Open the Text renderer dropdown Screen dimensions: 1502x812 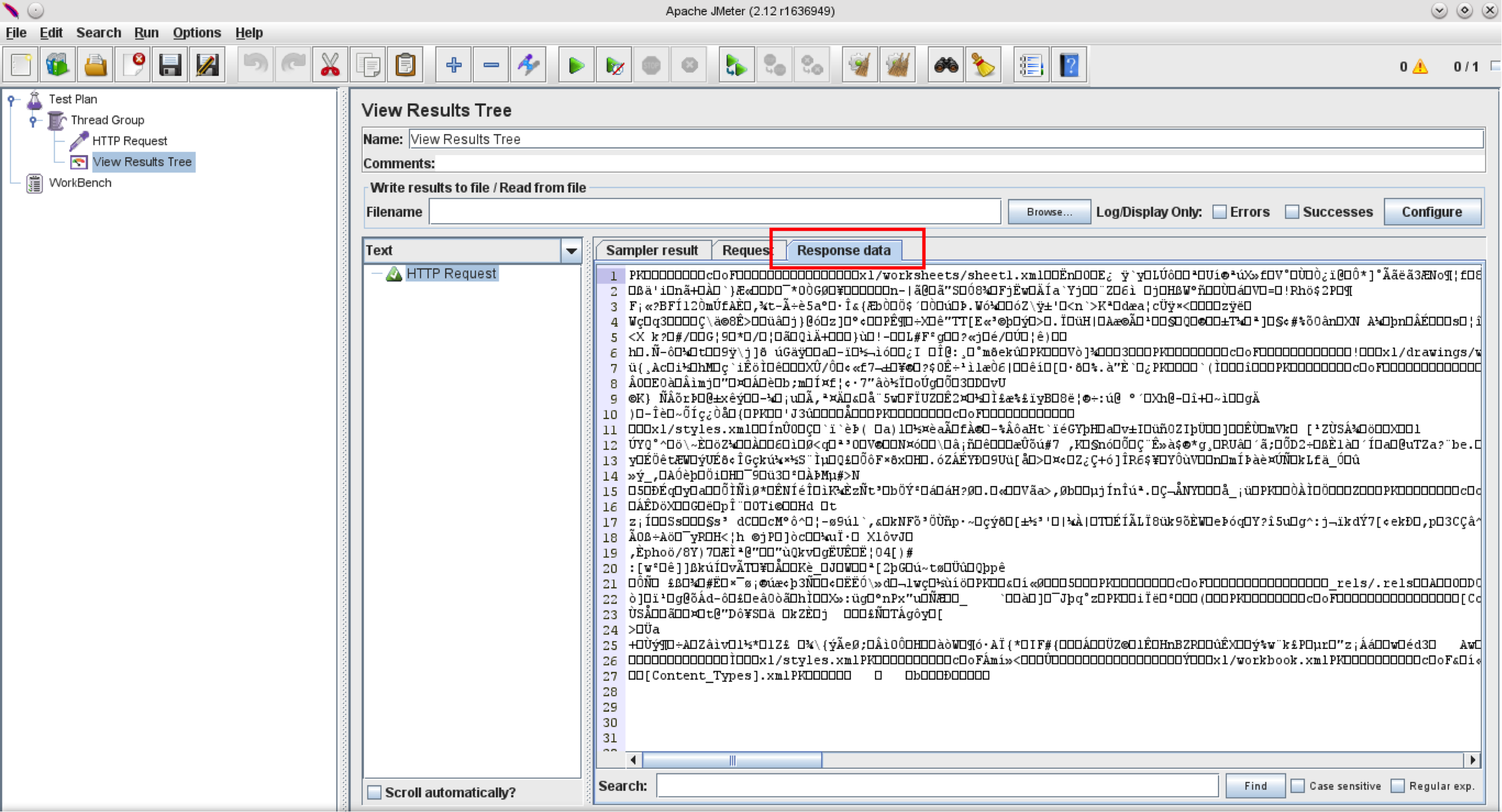[x=572, y=251]
